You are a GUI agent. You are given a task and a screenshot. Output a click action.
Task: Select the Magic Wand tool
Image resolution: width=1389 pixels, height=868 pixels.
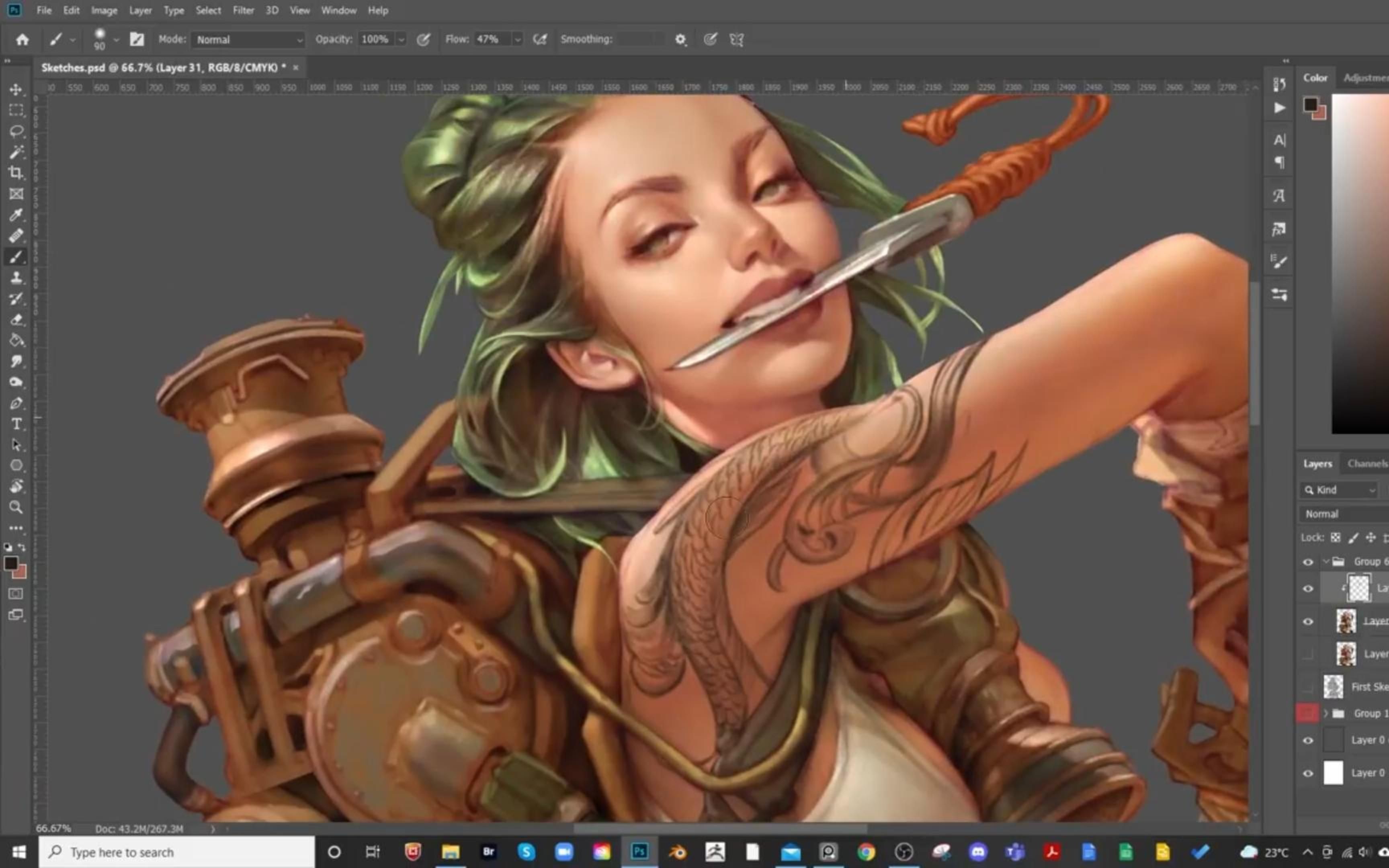coord(16,151)
